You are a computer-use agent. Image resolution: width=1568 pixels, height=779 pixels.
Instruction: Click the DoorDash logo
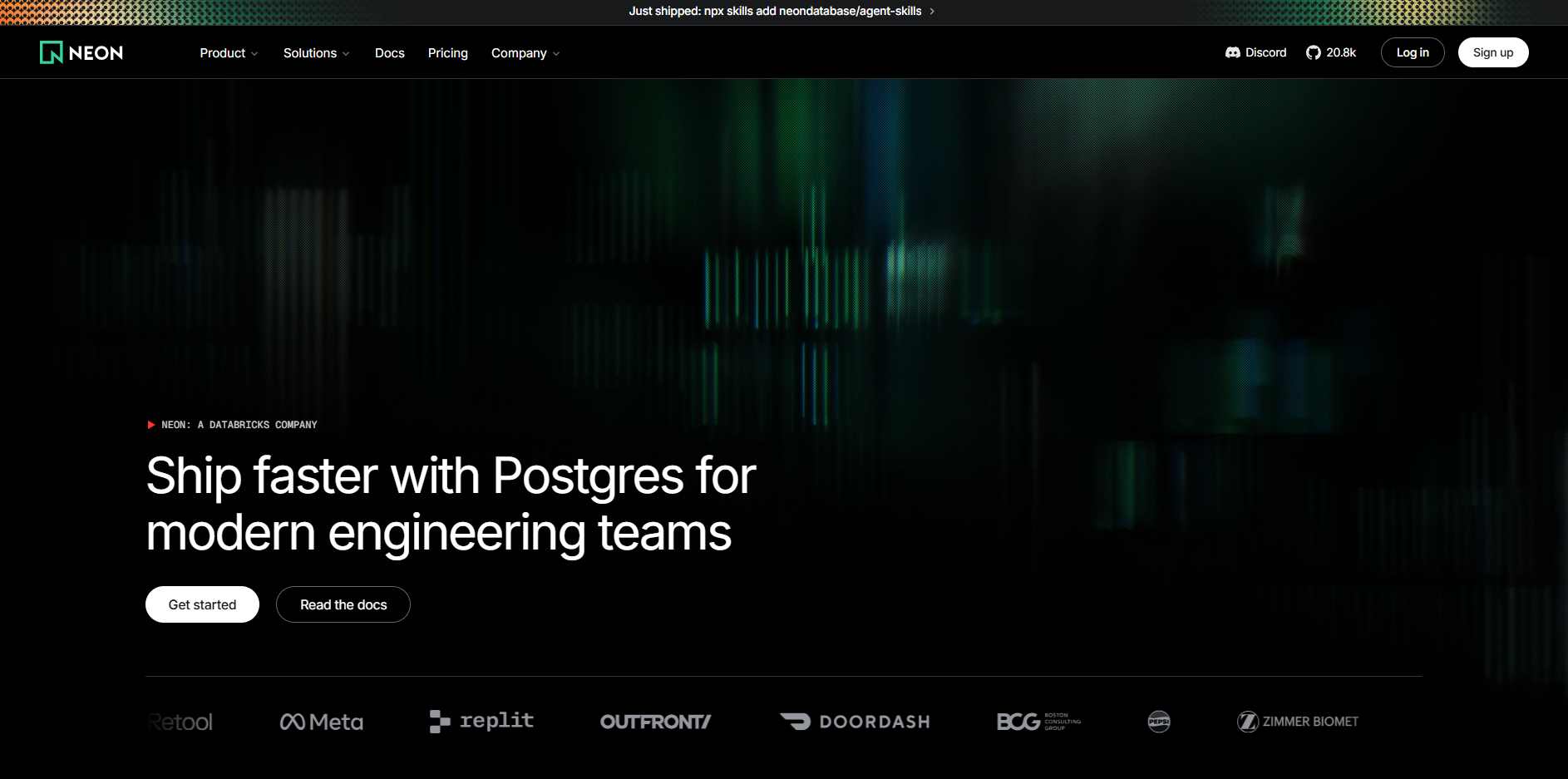855,722
